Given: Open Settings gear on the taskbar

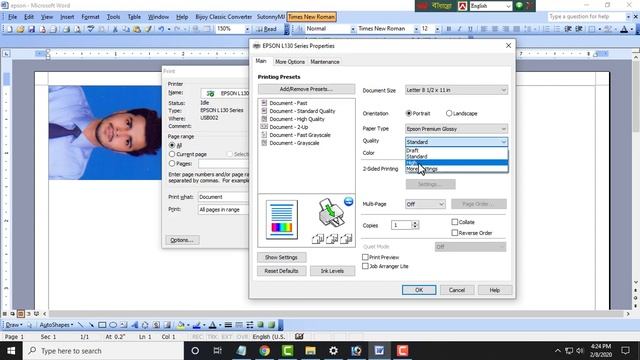Looking at the screenshot, I should [333, 351].
